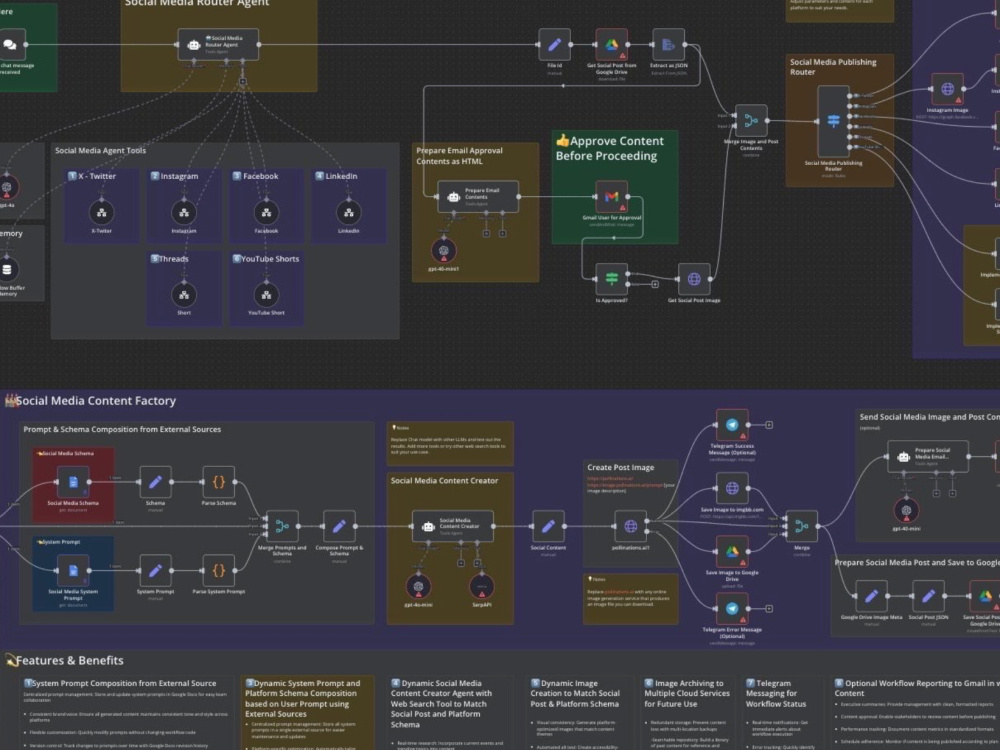Select the Threads Short tool node
Screen dimensions: 1000x750
184,295
